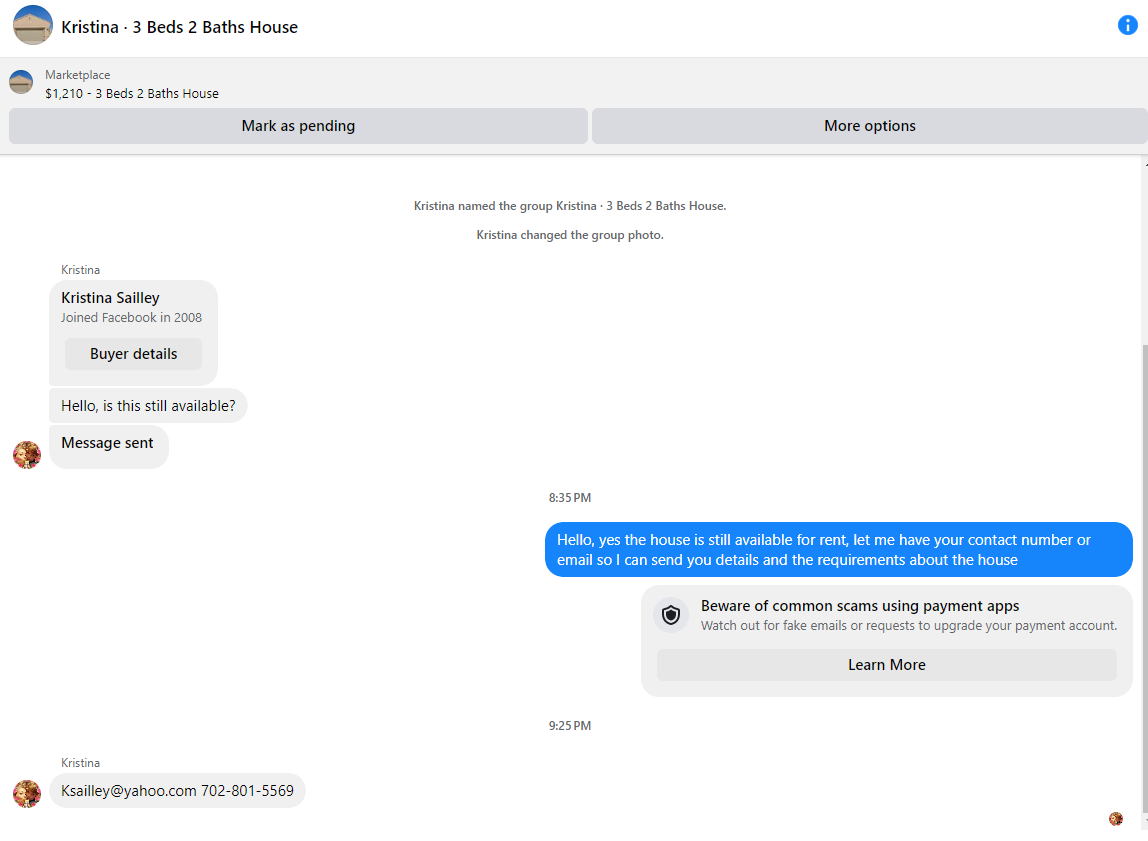Click the blue reply message bubble
Viewport: 1148px width, 841px height.
tap(838, 550)
